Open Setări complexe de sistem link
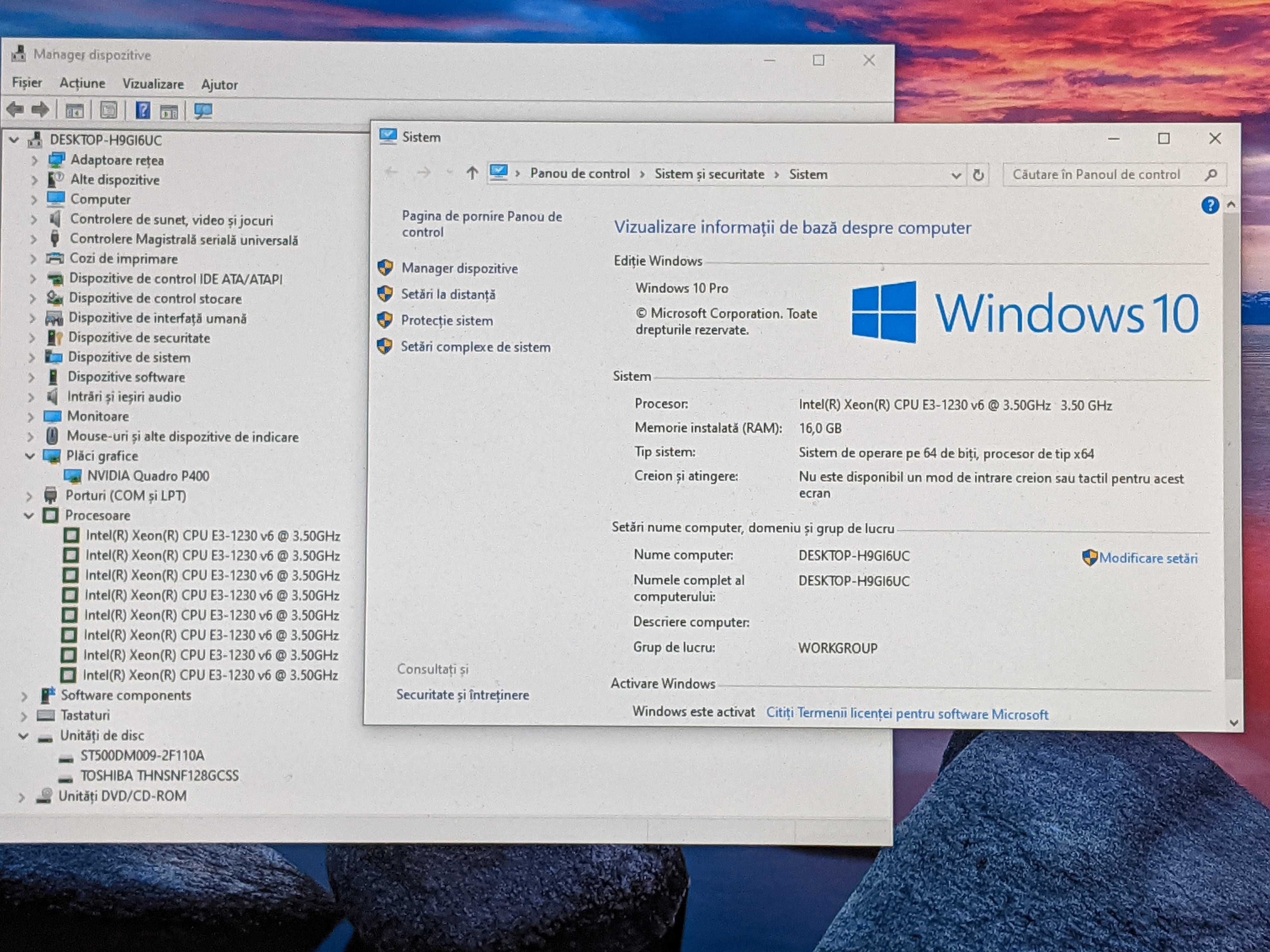This screenshot has width=1270, height=952. [x=475, y=347]
